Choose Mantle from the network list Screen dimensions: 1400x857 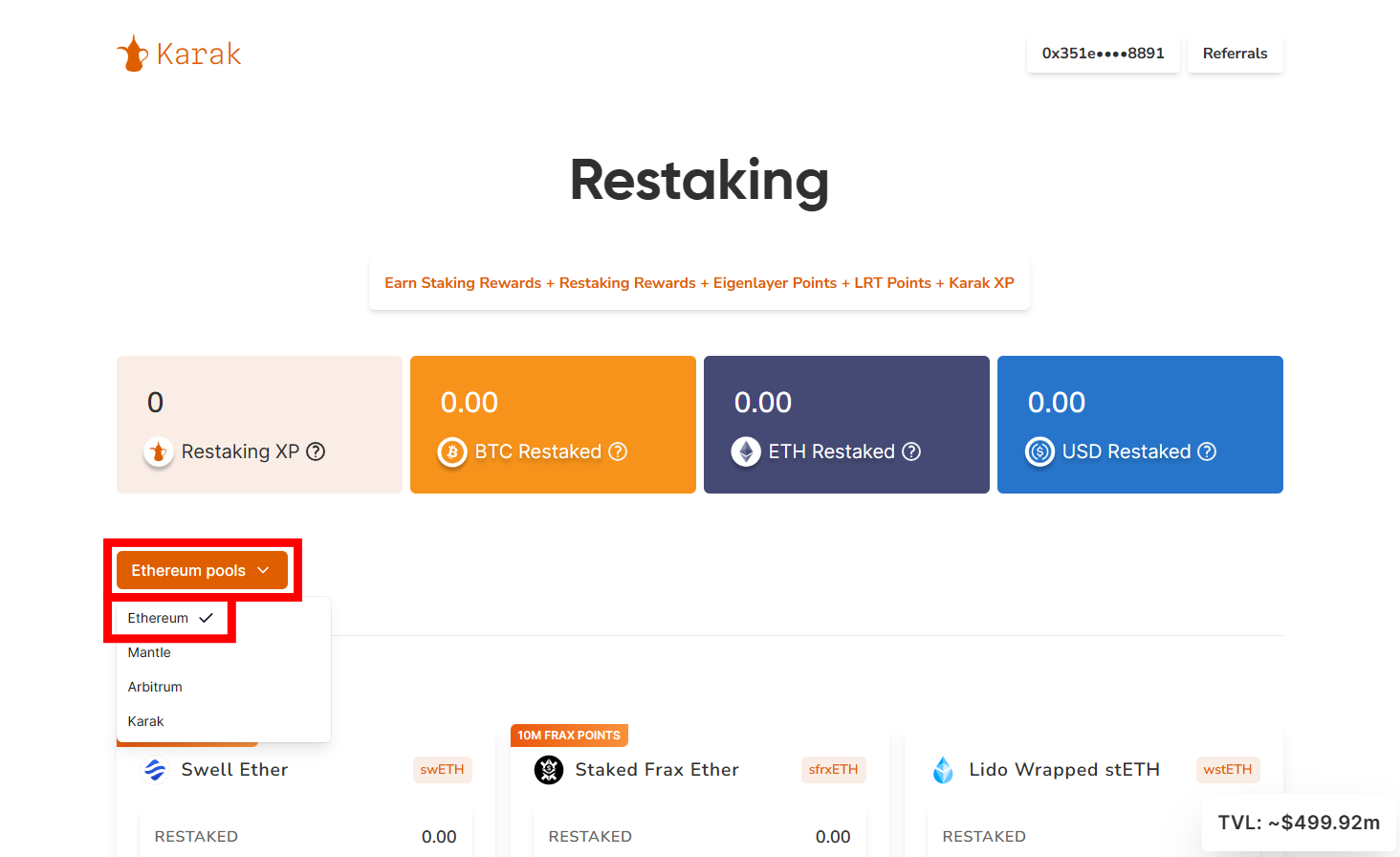[149, 652]
